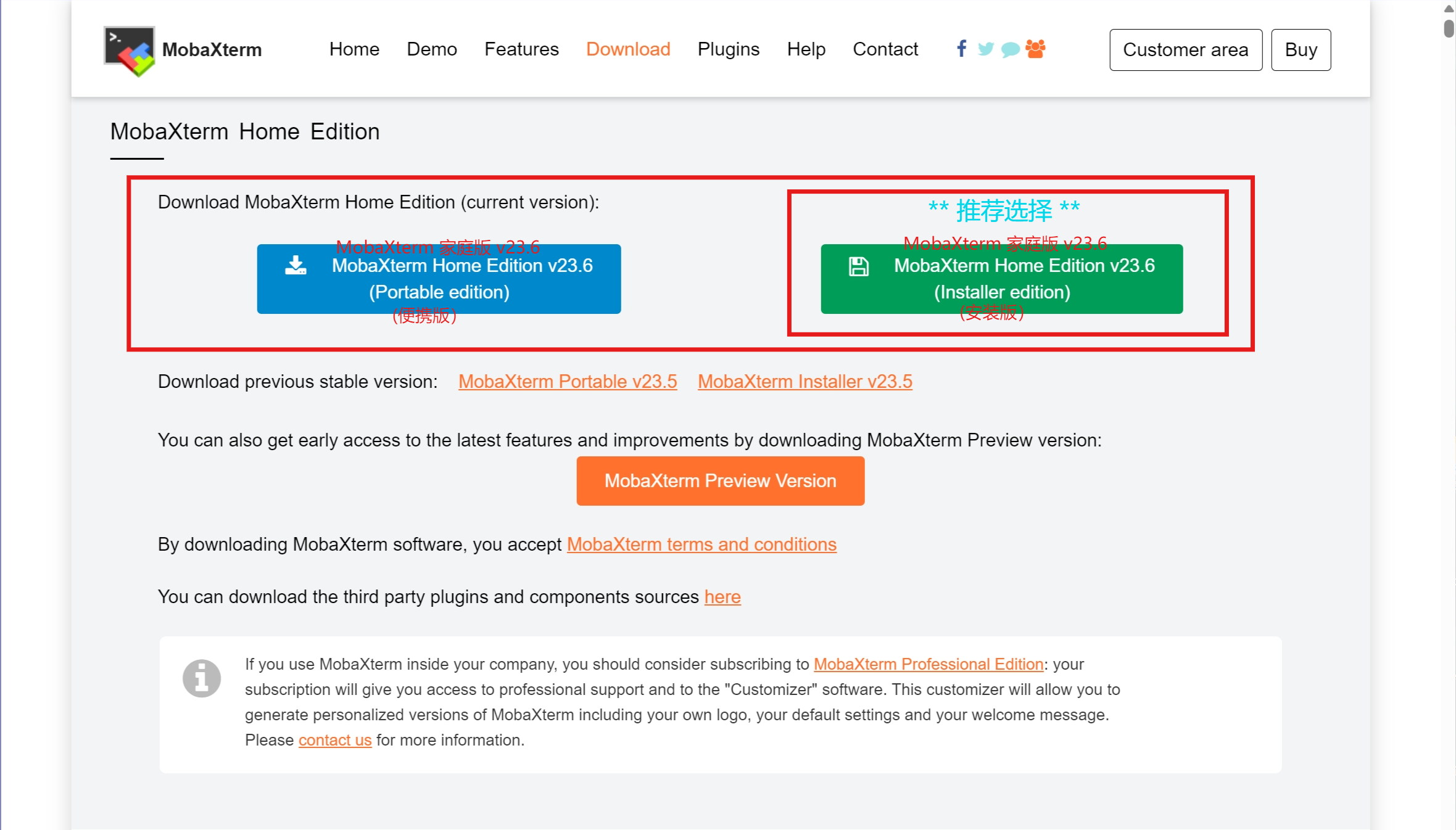Open the Help page

[x=806, y=49]
